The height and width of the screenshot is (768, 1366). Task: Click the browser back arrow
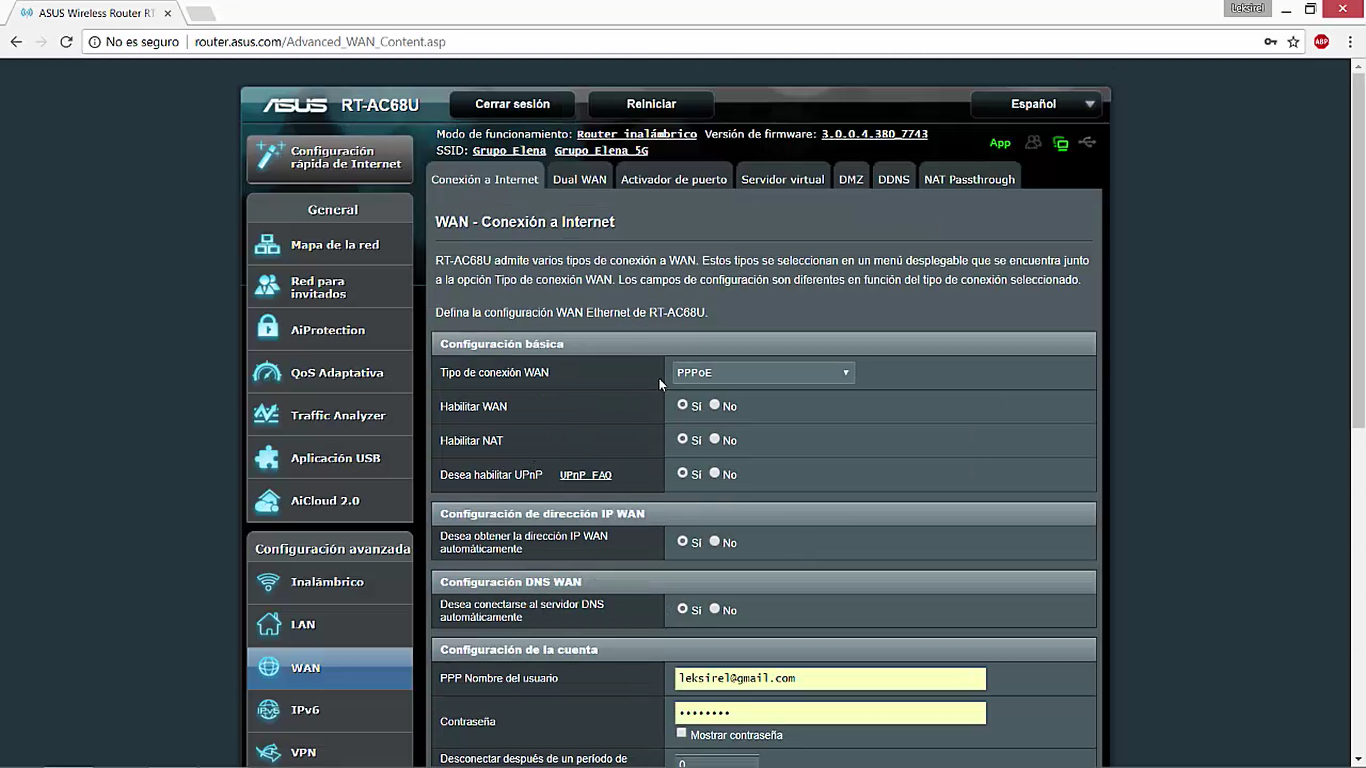16,42
